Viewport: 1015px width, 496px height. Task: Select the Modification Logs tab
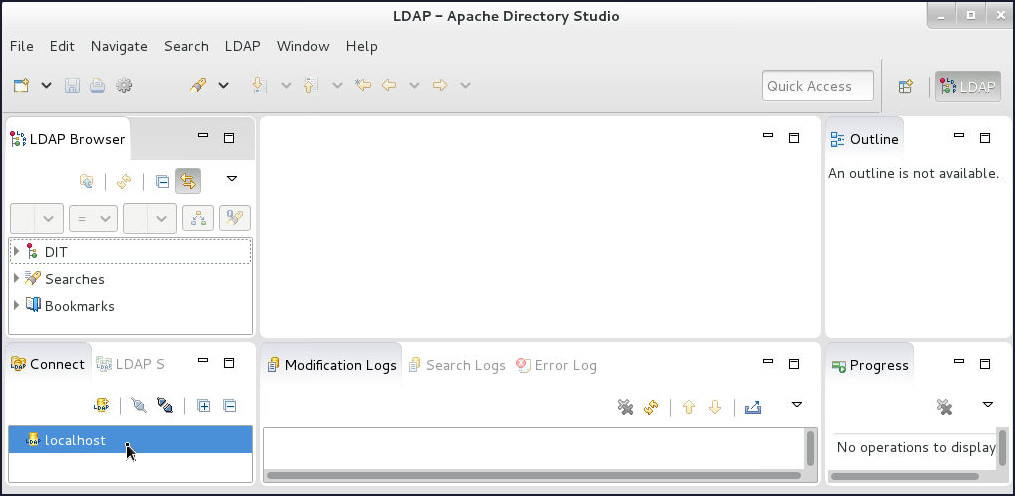pyautogui.click(x=332, y=365)
